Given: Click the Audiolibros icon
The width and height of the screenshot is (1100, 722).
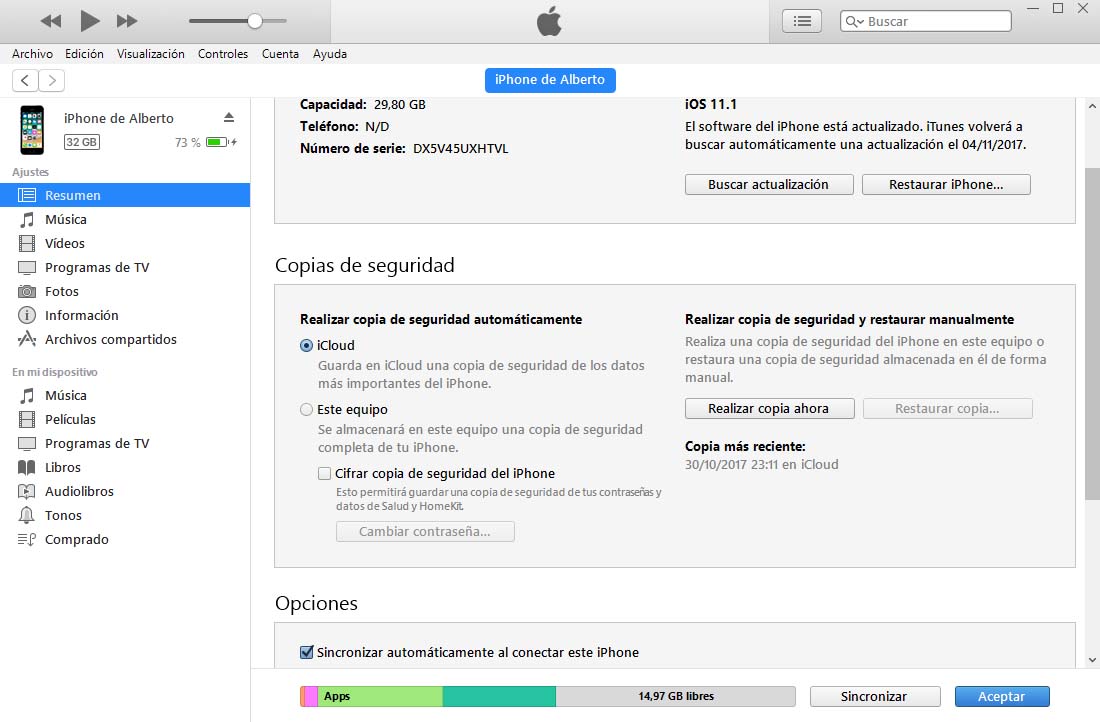Looking at the screenshot, I should click(27, 491).
